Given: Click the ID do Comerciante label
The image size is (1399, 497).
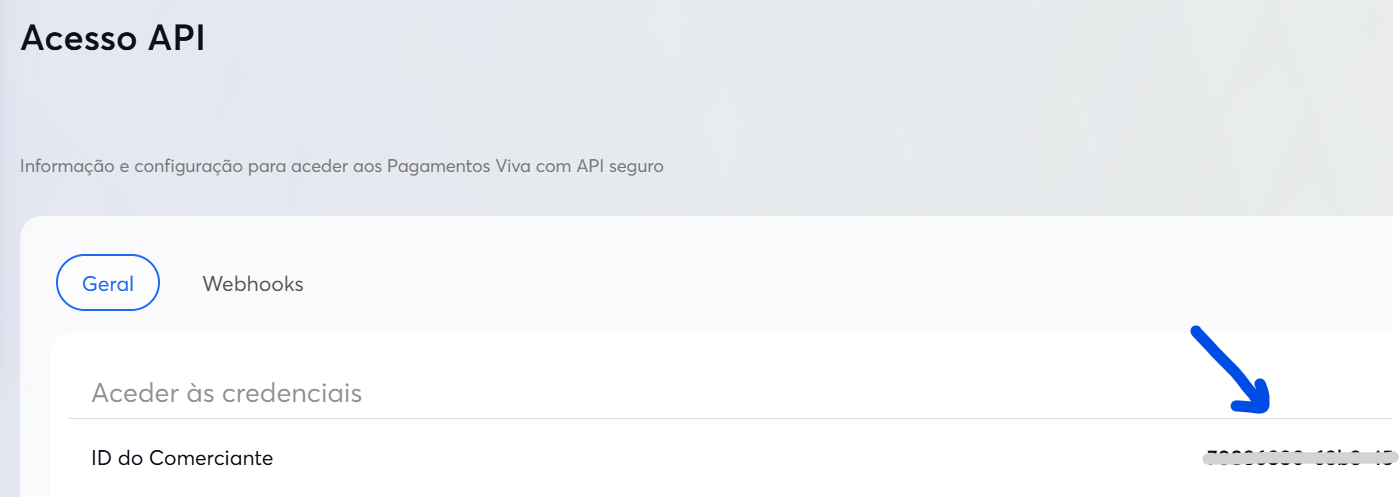Looking at the screenshot, I should (x=182, y=459).
